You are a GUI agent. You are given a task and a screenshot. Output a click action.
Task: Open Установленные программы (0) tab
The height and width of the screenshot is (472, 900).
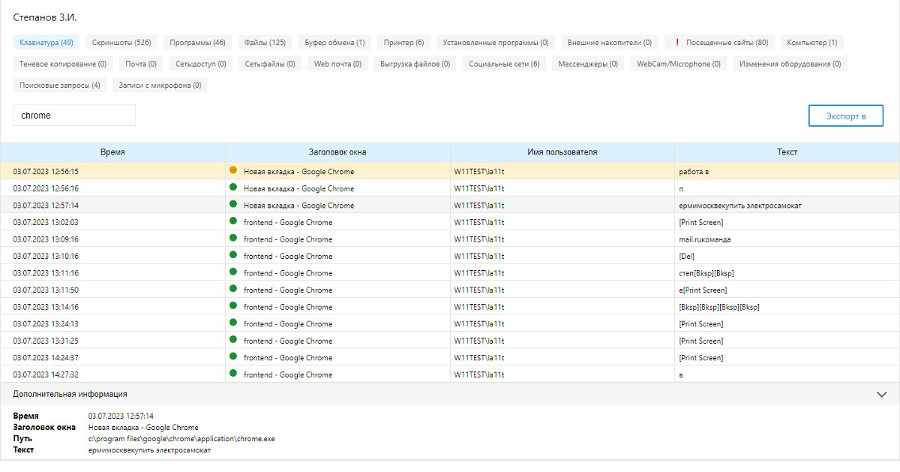coord(495,42)
